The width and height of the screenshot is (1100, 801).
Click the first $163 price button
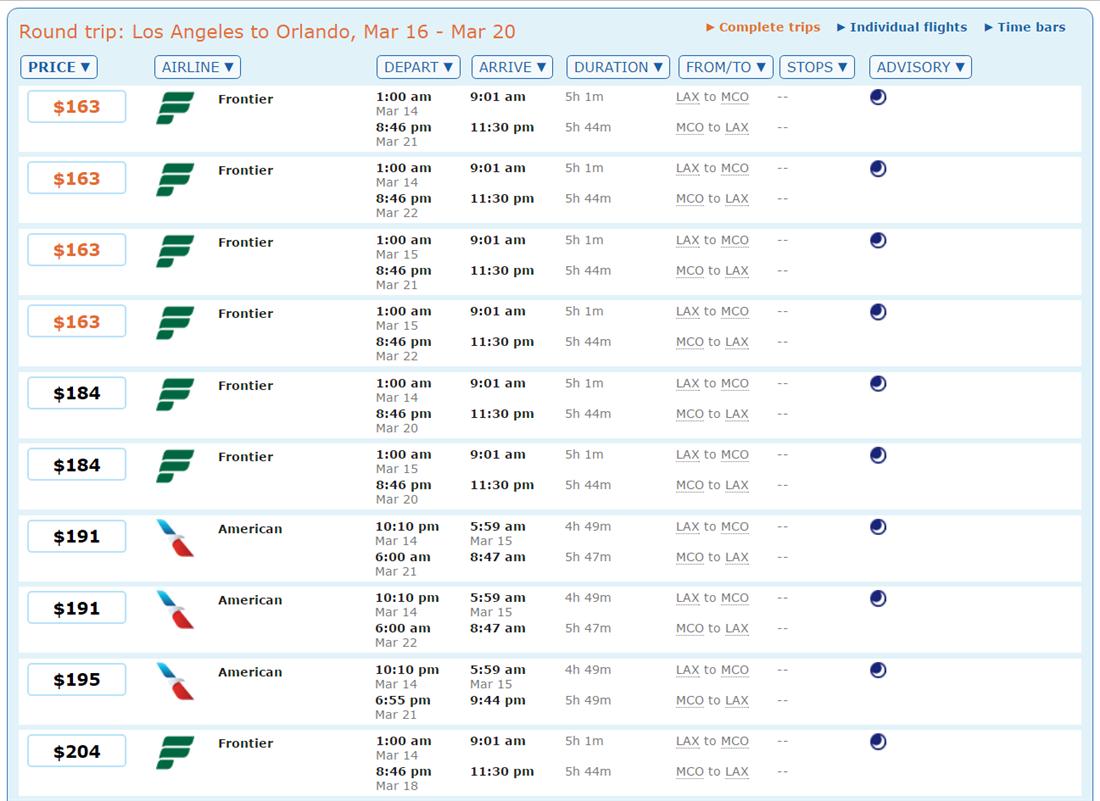coord(76,106)
